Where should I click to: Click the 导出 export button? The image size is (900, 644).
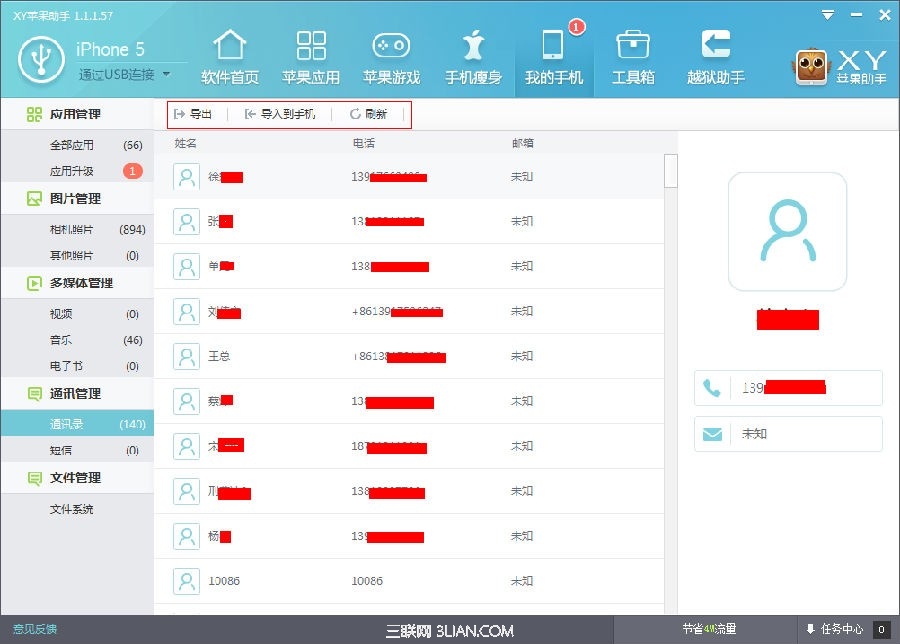[x=193, y=115]
